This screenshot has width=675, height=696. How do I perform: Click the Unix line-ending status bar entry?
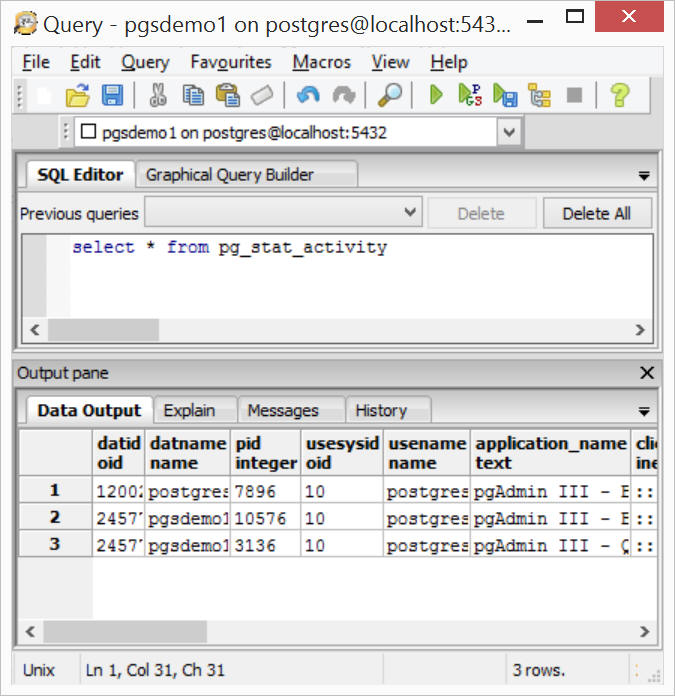pyautogui.click(x=39, y=670)
